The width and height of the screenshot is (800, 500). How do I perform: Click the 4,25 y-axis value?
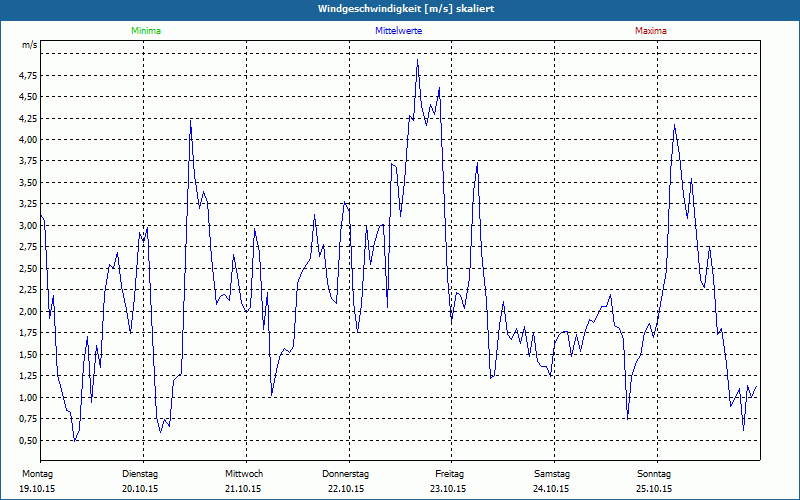(x=29, y=118)
